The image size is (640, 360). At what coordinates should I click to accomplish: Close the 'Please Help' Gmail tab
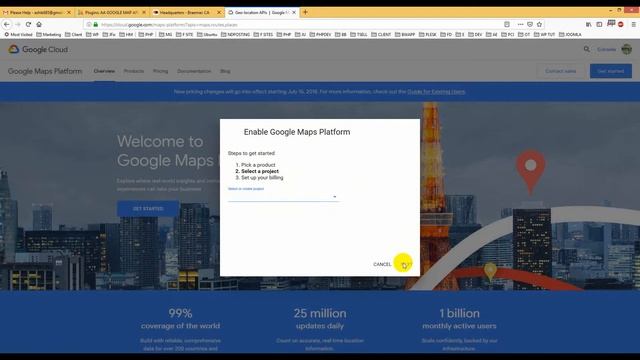(69, 13)
